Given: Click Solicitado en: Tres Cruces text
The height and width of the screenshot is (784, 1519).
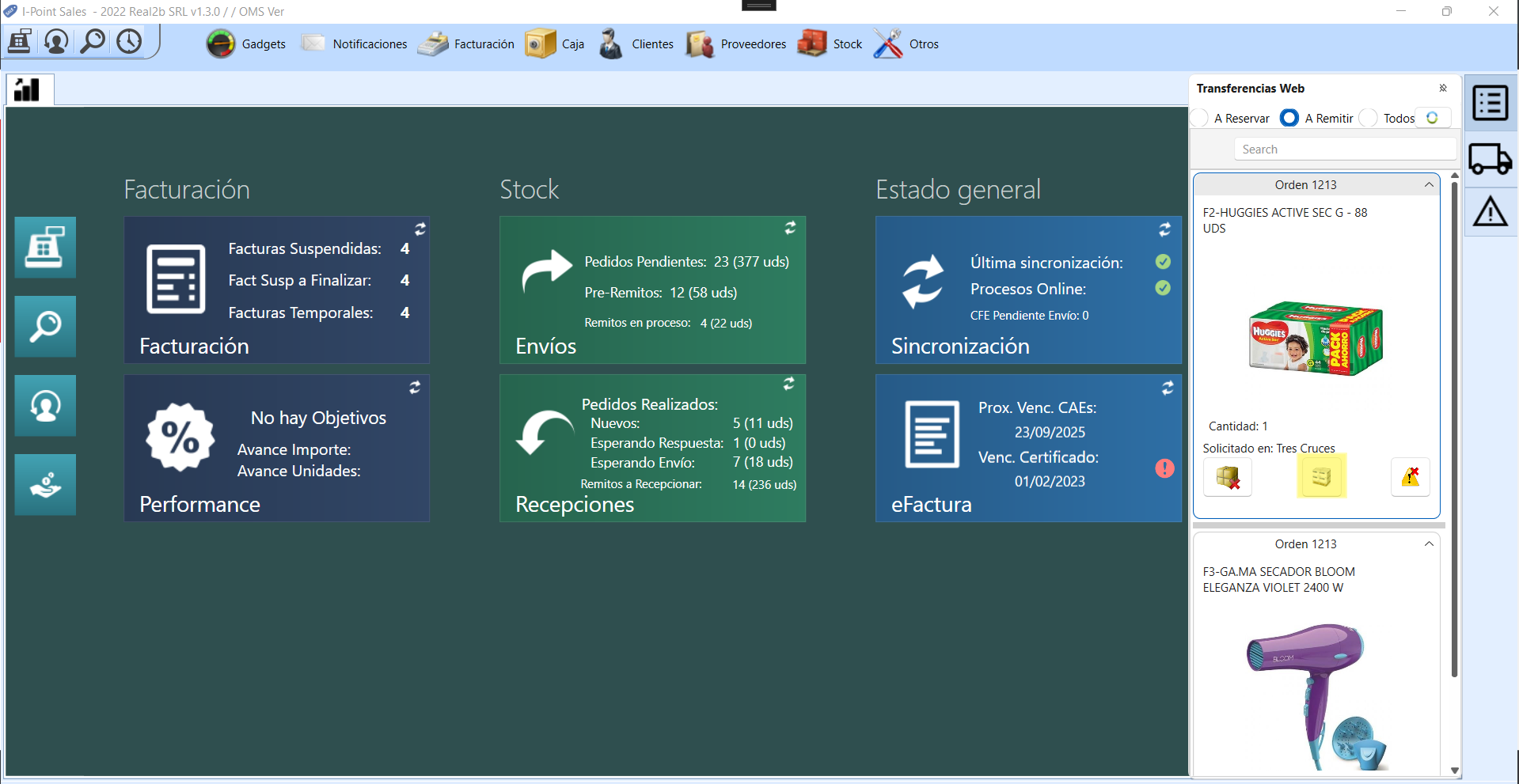Looking at the screenshot, I should point(1268,449).
